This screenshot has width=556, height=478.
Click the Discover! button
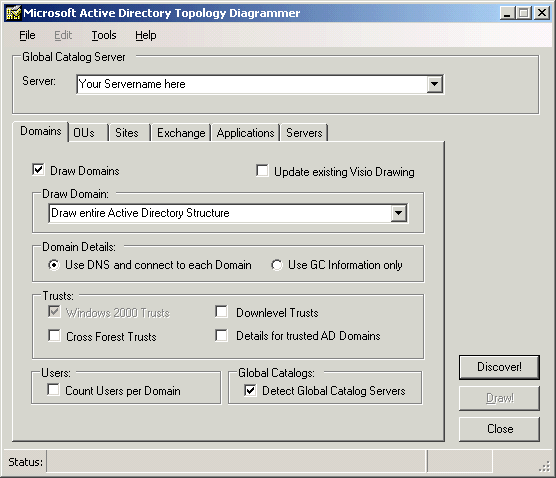click(499, 367)
